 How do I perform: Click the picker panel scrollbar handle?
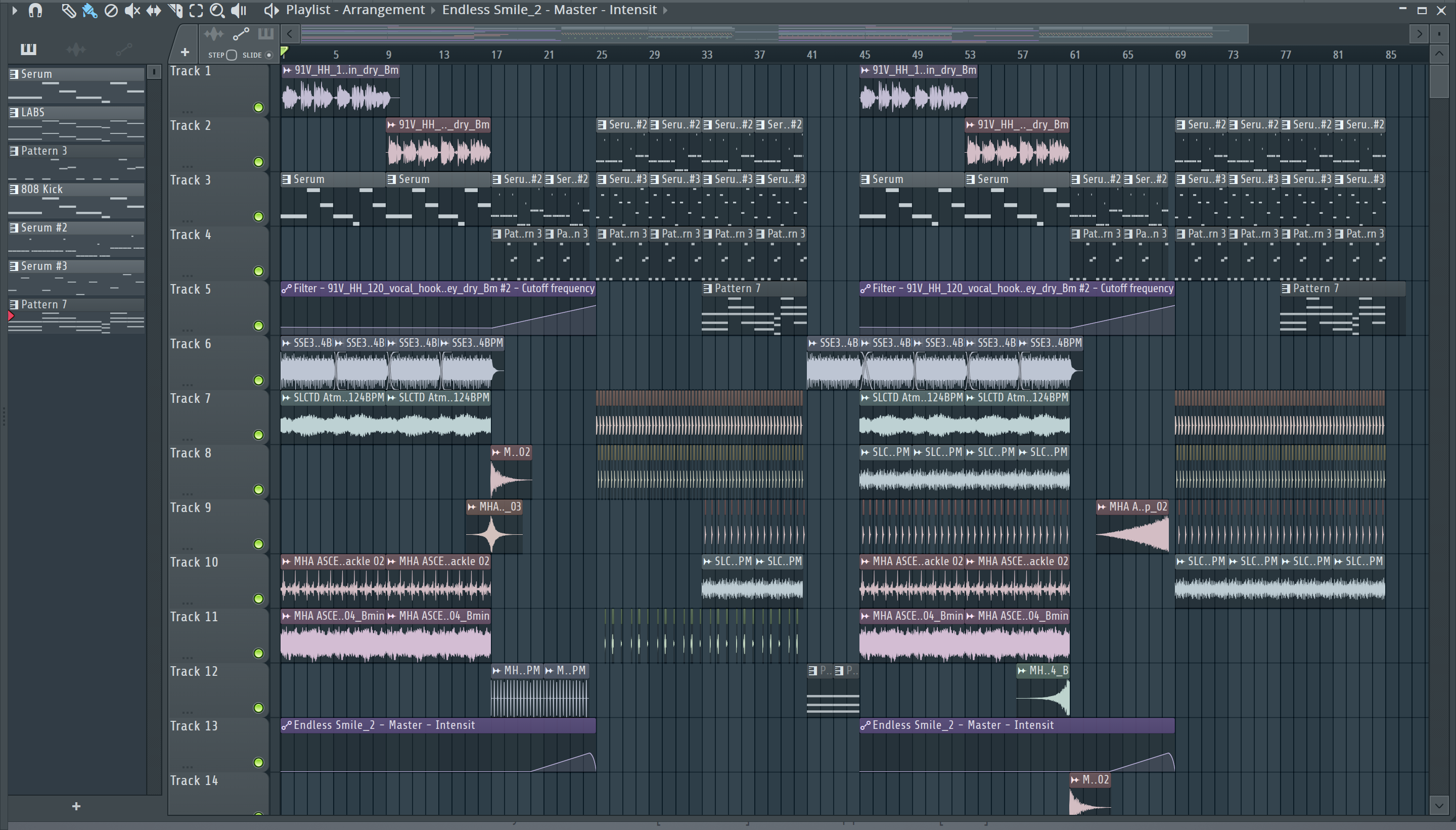pyautogui.click(x=154, y=72)
